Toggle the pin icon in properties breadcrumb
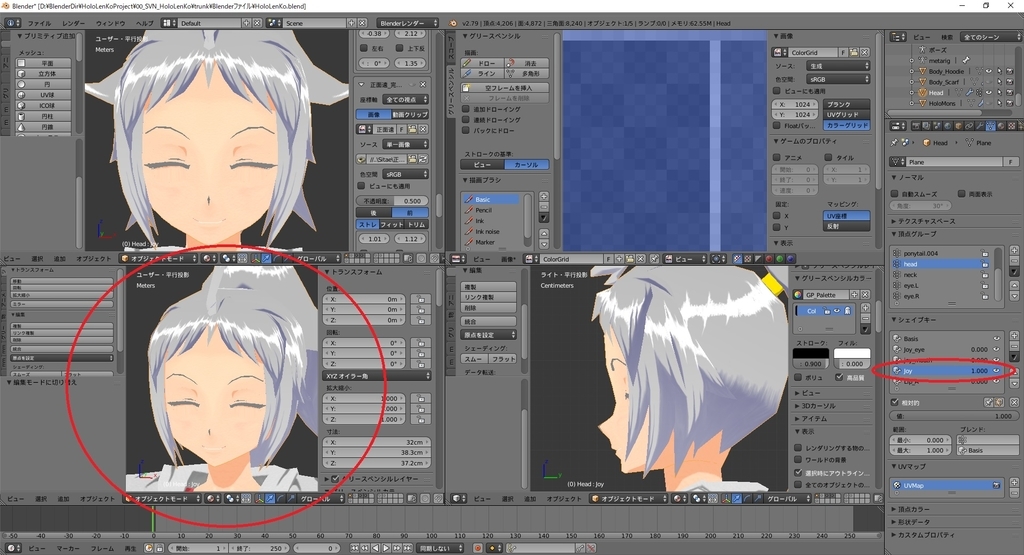This screenshot has height=555, width=1024. (894, 142)
